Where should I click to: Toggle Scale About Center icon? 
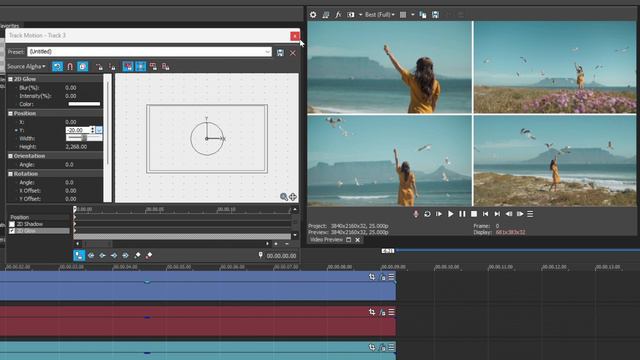tap(140, 67)
